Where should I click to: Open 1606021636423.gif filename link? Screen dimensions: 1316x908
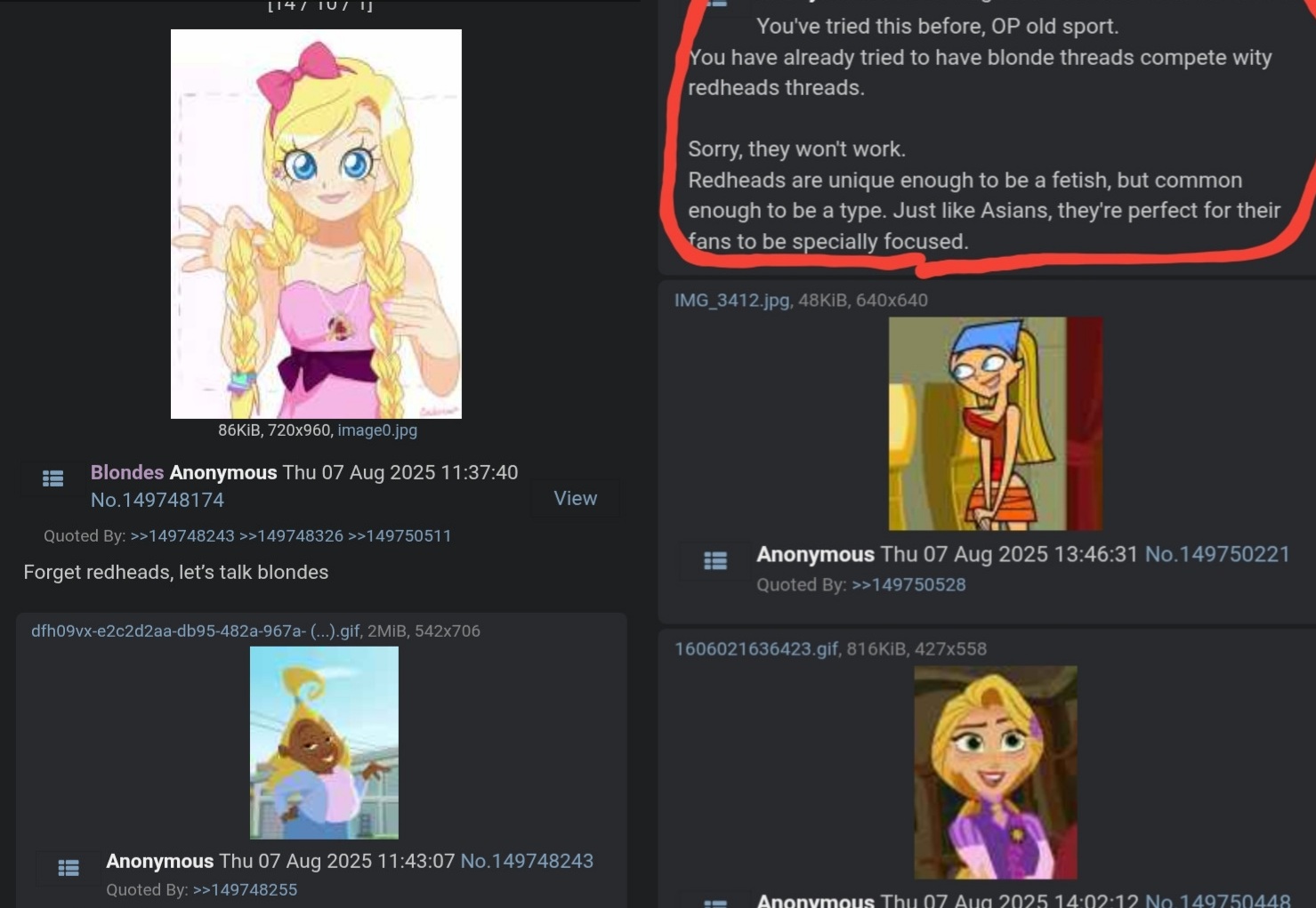click(756, 649)
